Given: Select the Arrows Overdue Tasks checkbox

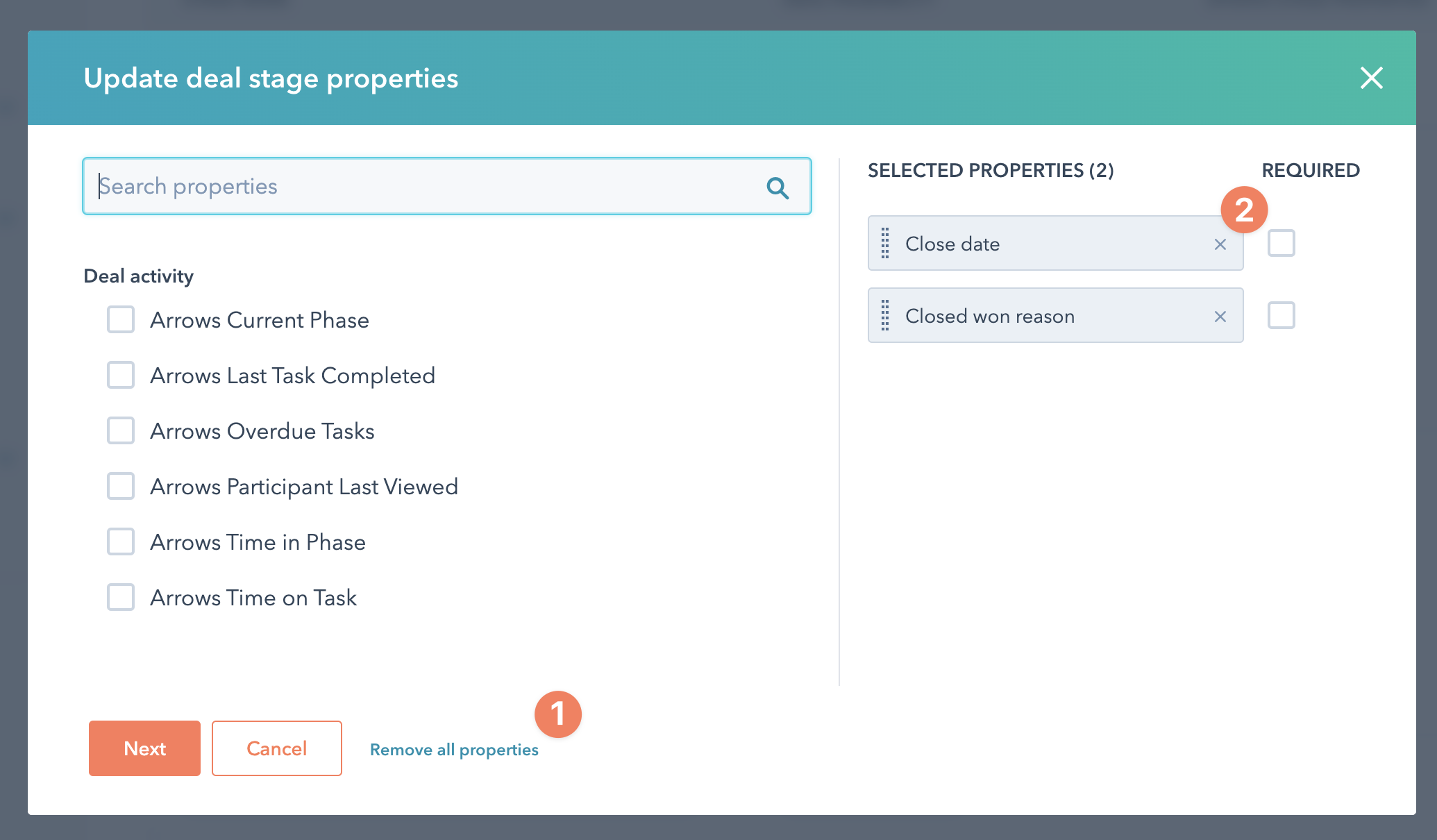Looking at the screenshot, I should point(121,431).
